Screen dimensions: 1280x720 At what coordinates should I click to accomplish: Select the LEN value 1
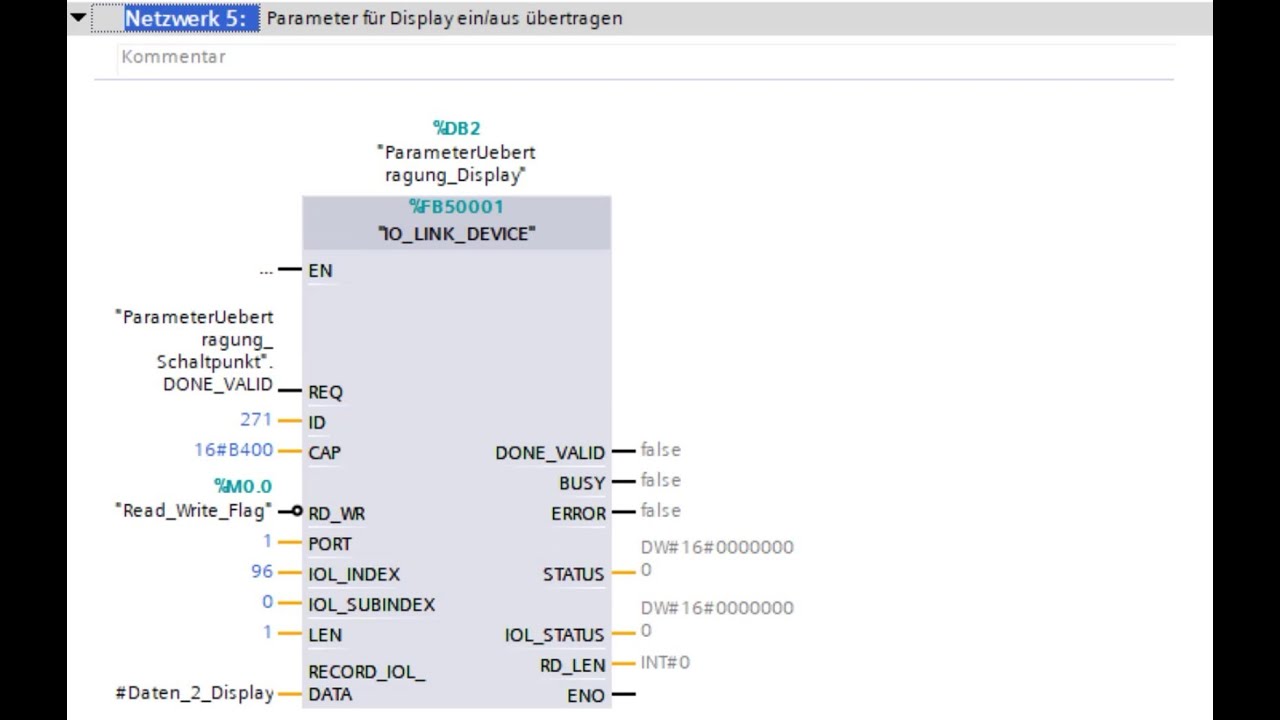(x=267, y=632)
